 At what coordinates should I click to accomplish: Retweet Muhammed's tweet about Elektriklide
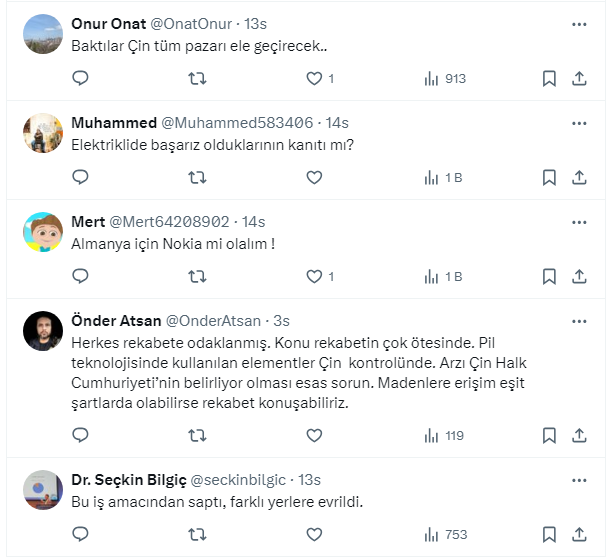(198, 177)
